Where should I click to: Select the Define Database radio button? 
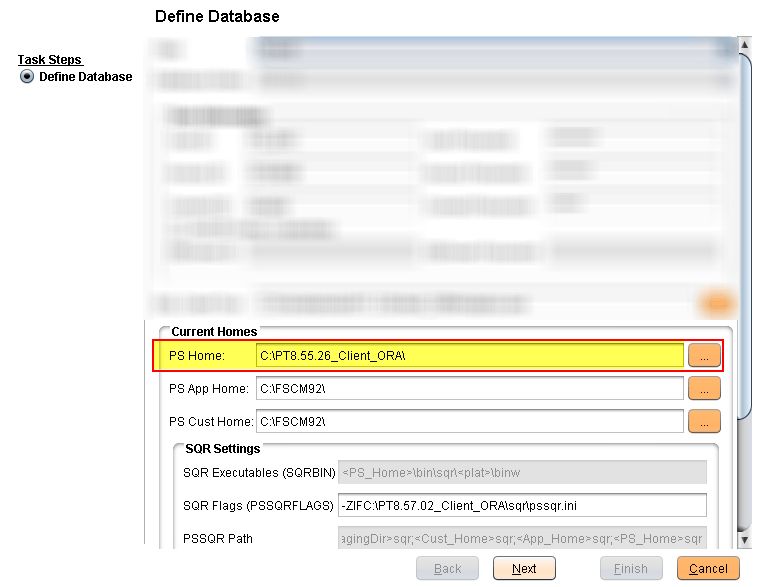[27, 77]
